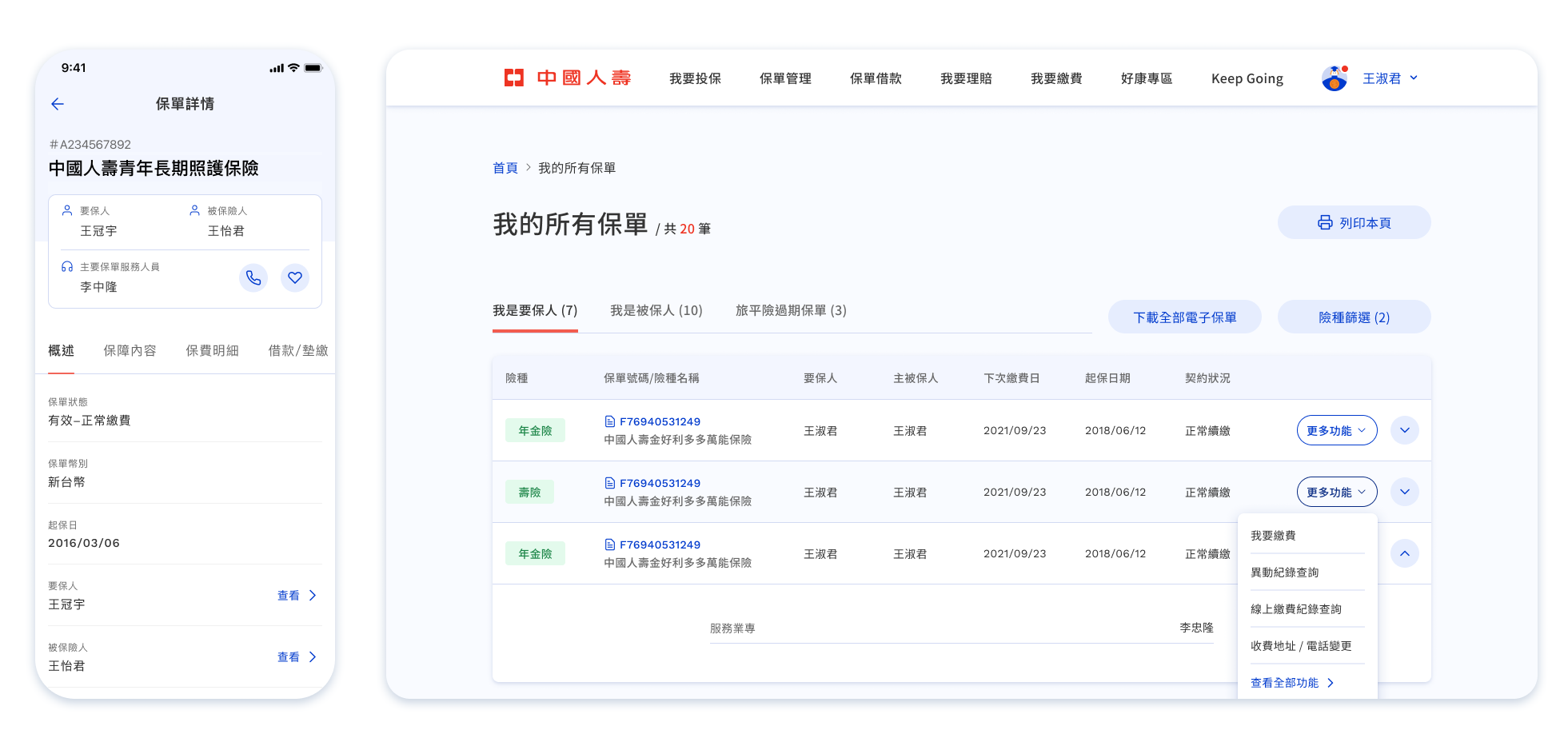Open document icon on 年金險 first row
The height and width of the screenshot is (750, 1568).
click(610, 421)
